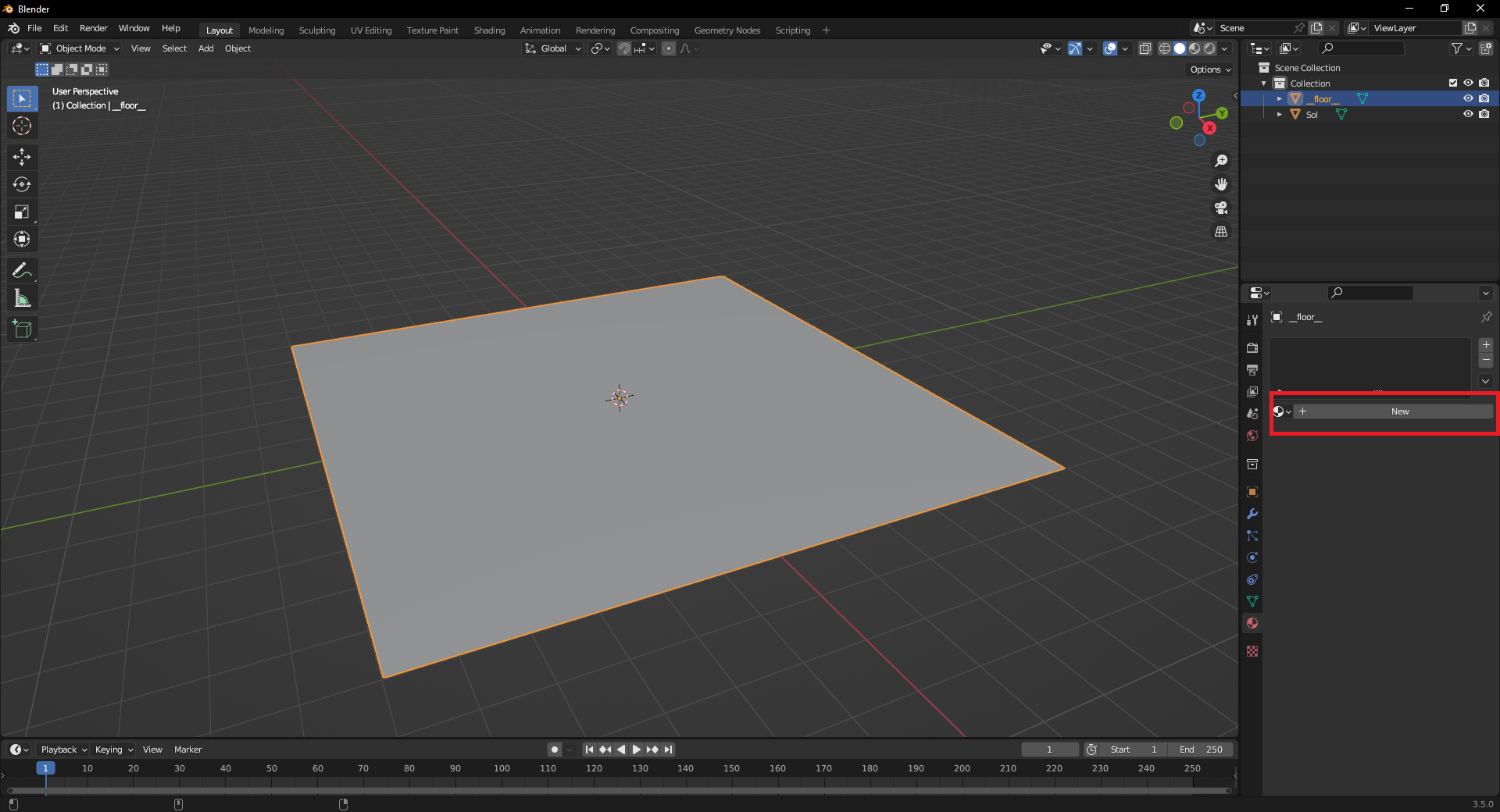Switch perspective/orthographic grid icon
Image resolution: width=1500 pixels, height=812 pixels.
pos(1221,231)
